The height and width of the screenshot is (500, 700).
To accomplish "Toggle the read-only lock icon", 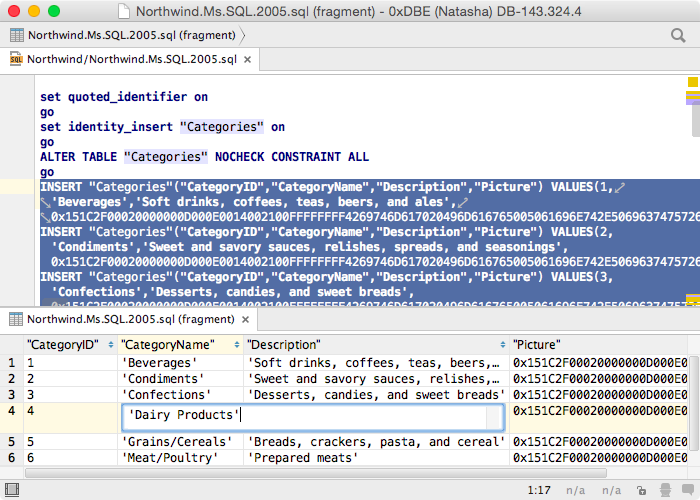I will point(642,490).
